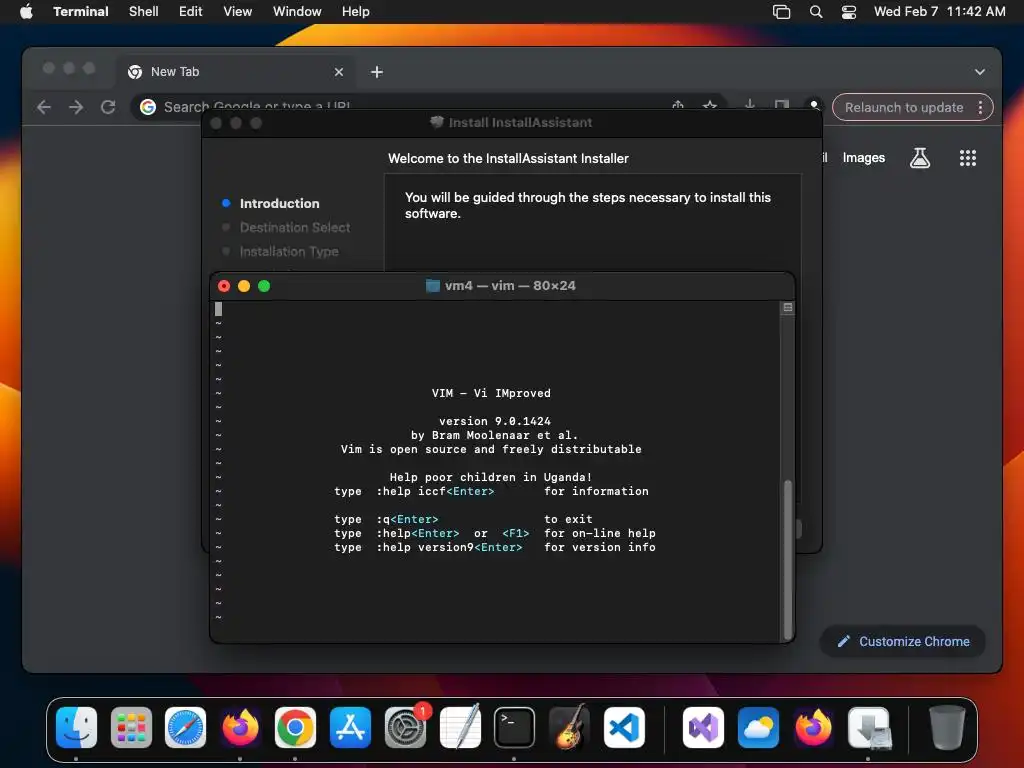The image size is (1024, 768).
Task: Click the date and time in menu bar
Action: pyautogui.click(x=940, y=11)
